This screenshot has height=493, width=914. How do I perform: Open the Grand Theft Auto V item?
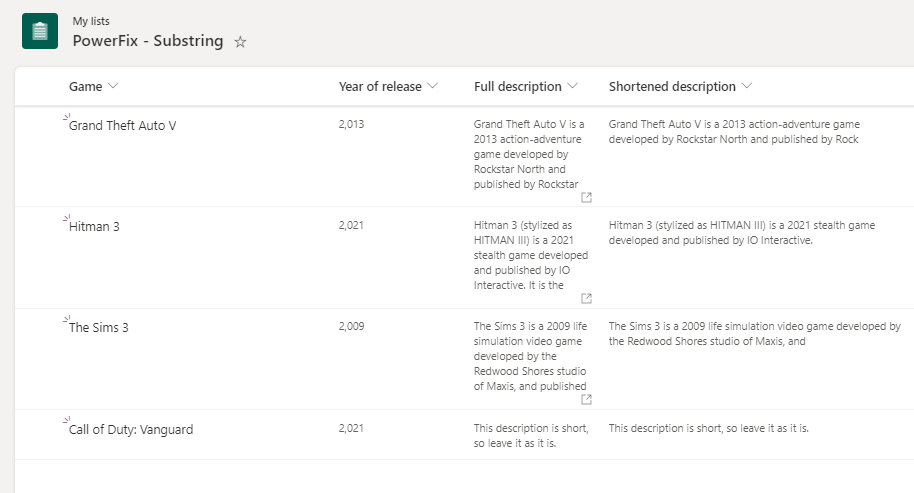[122, 126]
